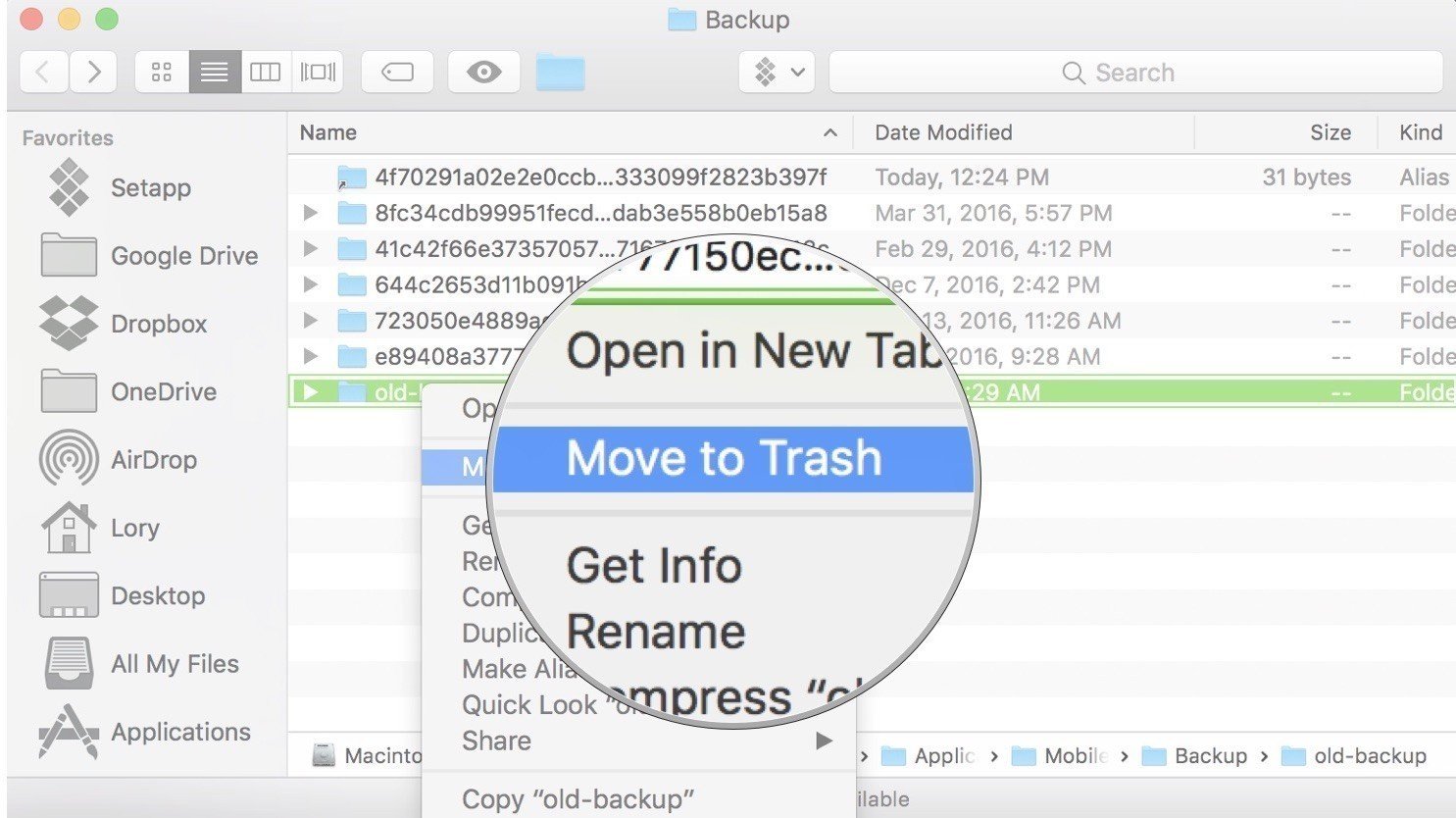The height and width of the screenshot is (818, 1456).
Task: Open Desktop in the sidebar
Action: tap(123, 595)
